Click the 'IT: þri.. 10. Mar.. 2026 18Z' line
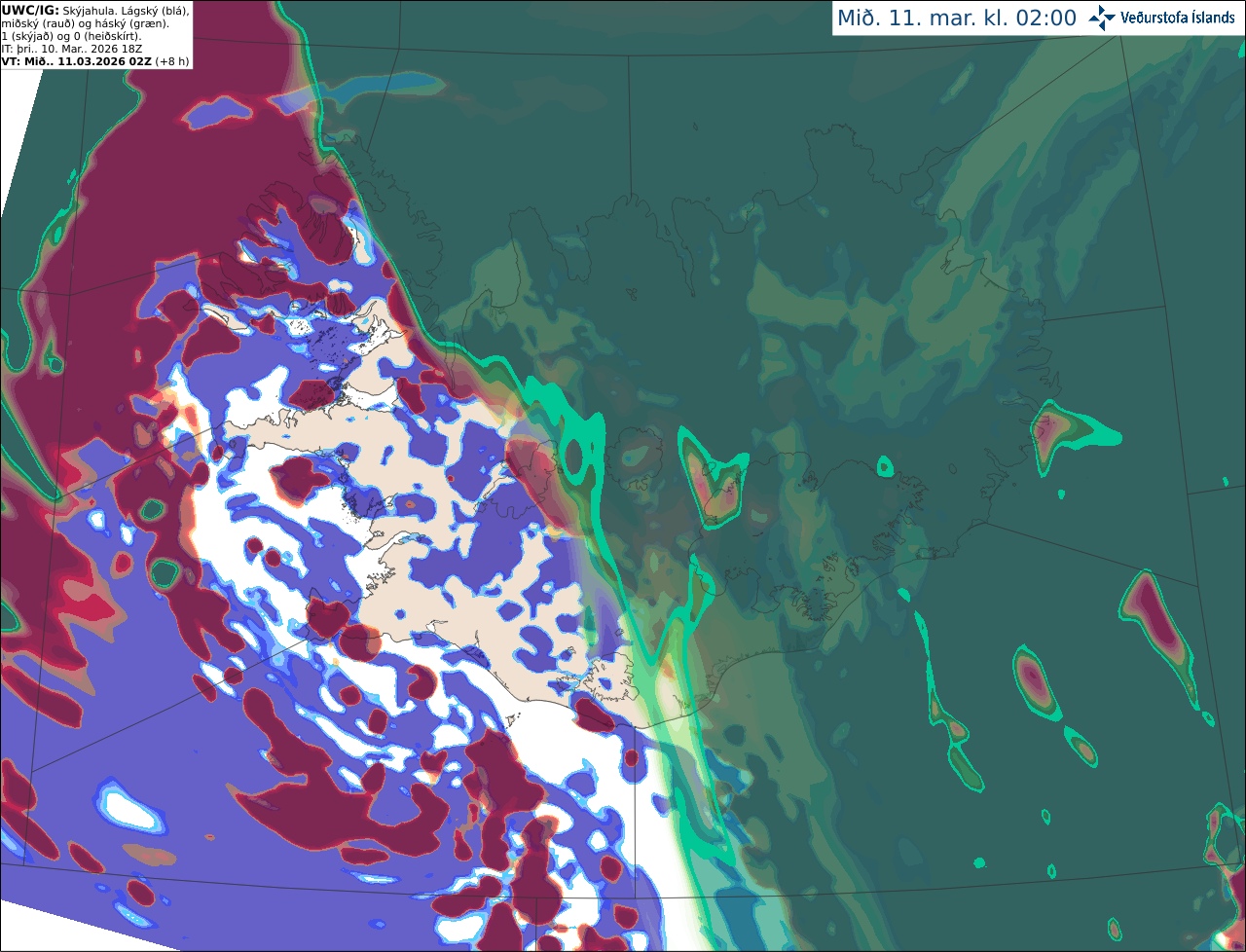Image resolution: width=1246 pixels, height=952 pixels. pos(72,48)
